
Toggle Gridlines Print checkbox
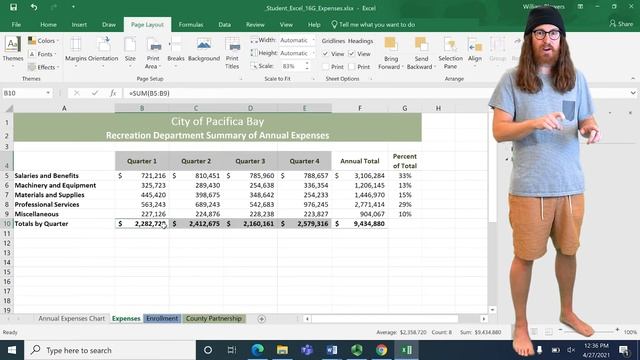(325, 67)
